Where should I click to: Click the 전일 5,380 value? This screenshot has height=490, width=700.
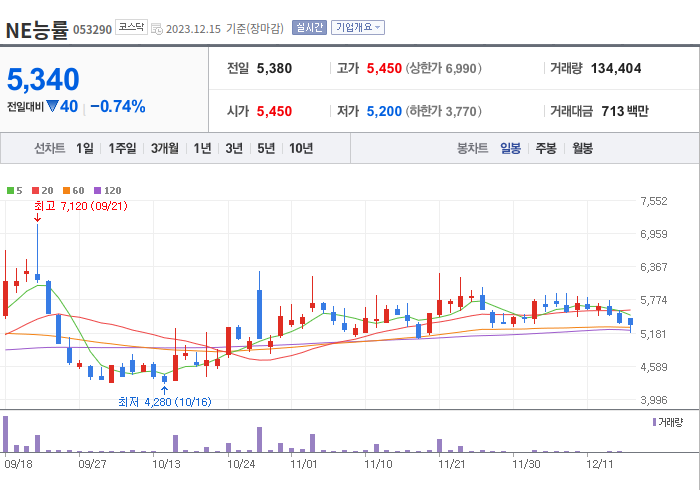point(274,68)
